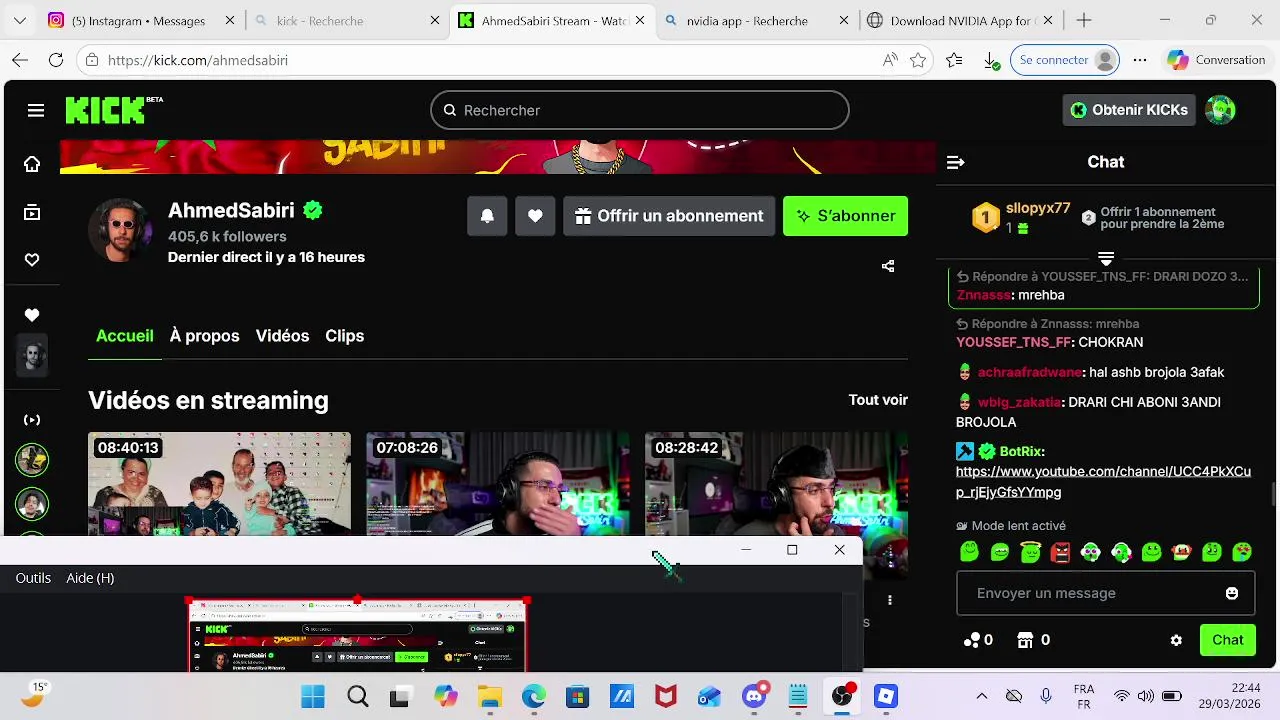The image size is (1280, 720).
Task: Switch to the À propos tab
Action: click(x=204, y=336)
